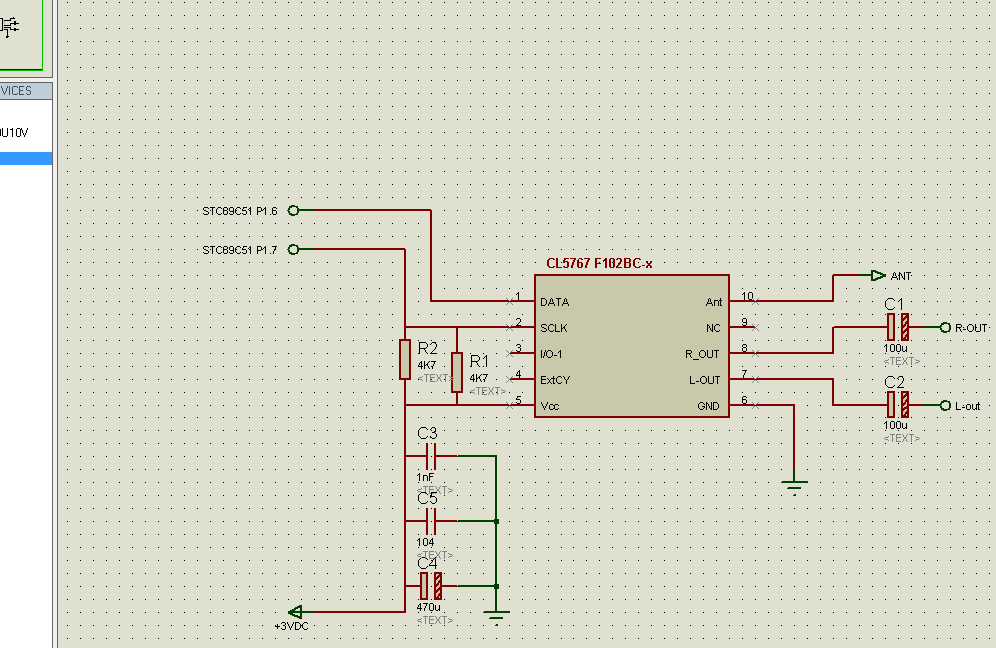Click the R-OUT terminal circle
This screenshot has width=996, height=648.
(945, 327)
